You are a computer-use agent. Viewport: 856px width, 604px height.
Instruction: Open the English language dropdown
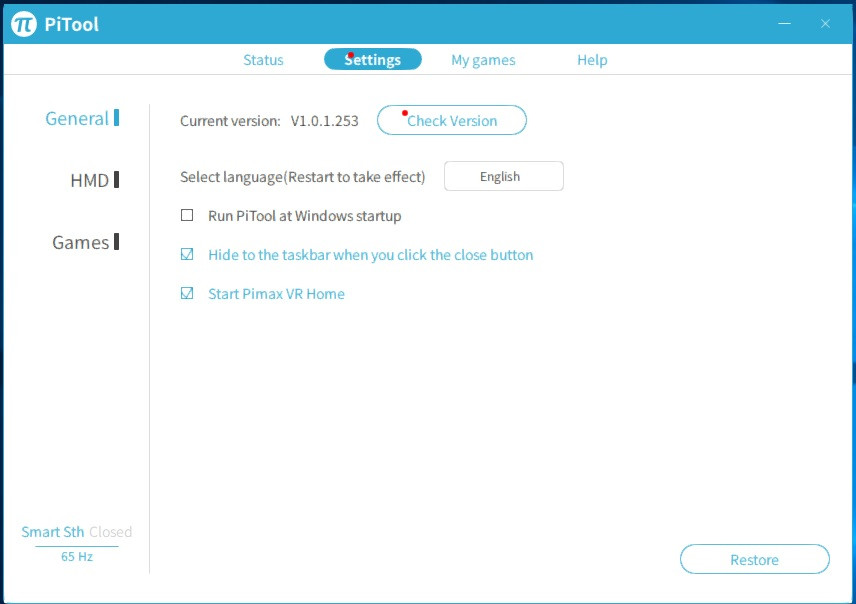tap(503, 176)
